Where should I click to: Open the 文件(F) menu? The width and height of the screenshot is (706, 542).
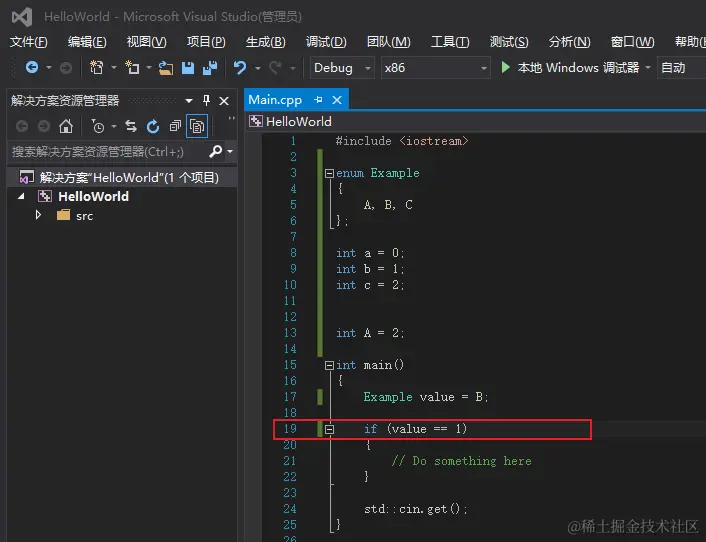[x=29, y=42]
